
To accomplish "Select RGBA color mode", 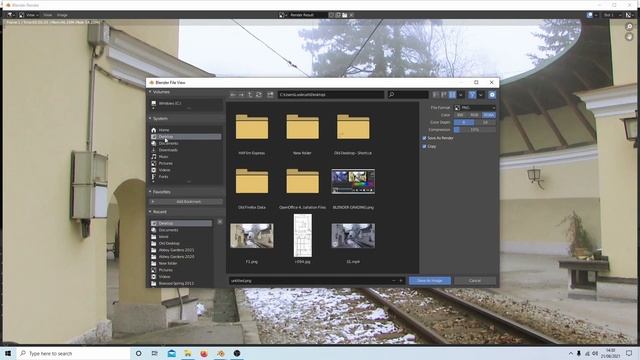I will click(489, 115).
